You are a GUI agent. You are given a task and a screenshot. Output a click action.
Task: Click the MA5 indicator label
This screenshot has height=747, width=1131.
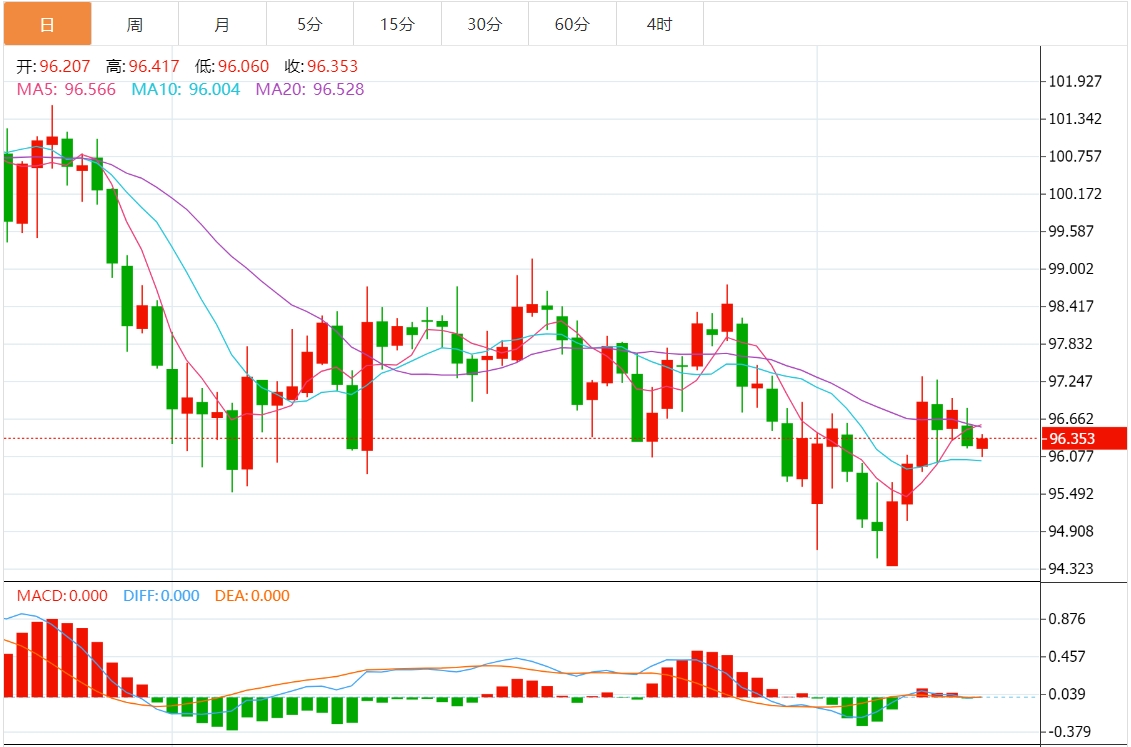(x=66, y=89)
